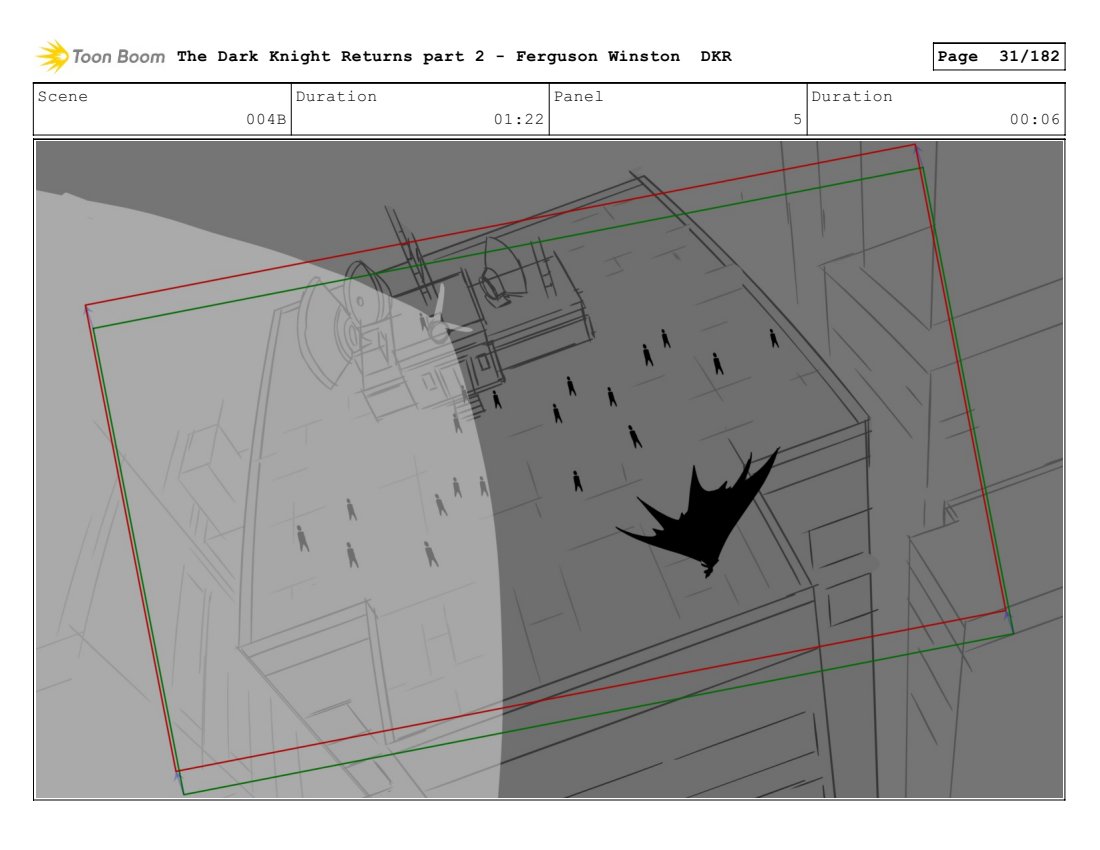The width and height of the screenshot is (1100, 850).
Task: Select the title text 'The Dark Knight Returns part 2'
Action: [330, 57]
